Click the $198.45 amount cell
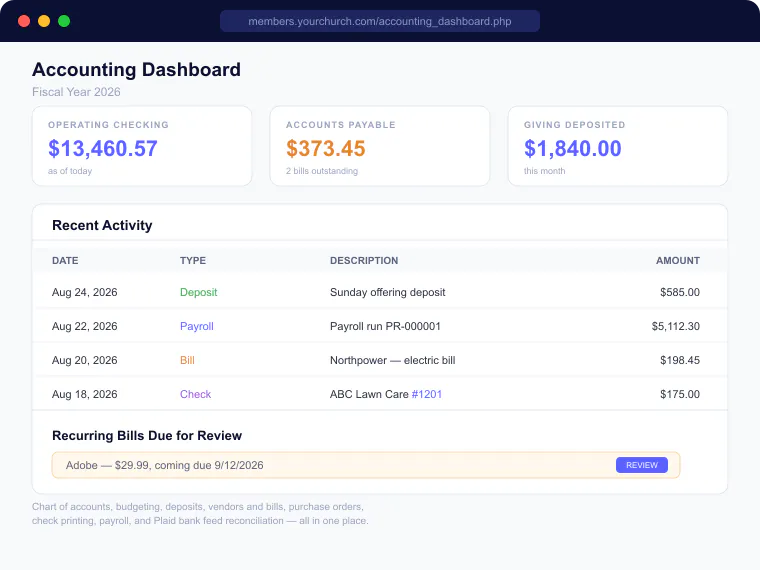760x570 pixels. click(680, 360)
